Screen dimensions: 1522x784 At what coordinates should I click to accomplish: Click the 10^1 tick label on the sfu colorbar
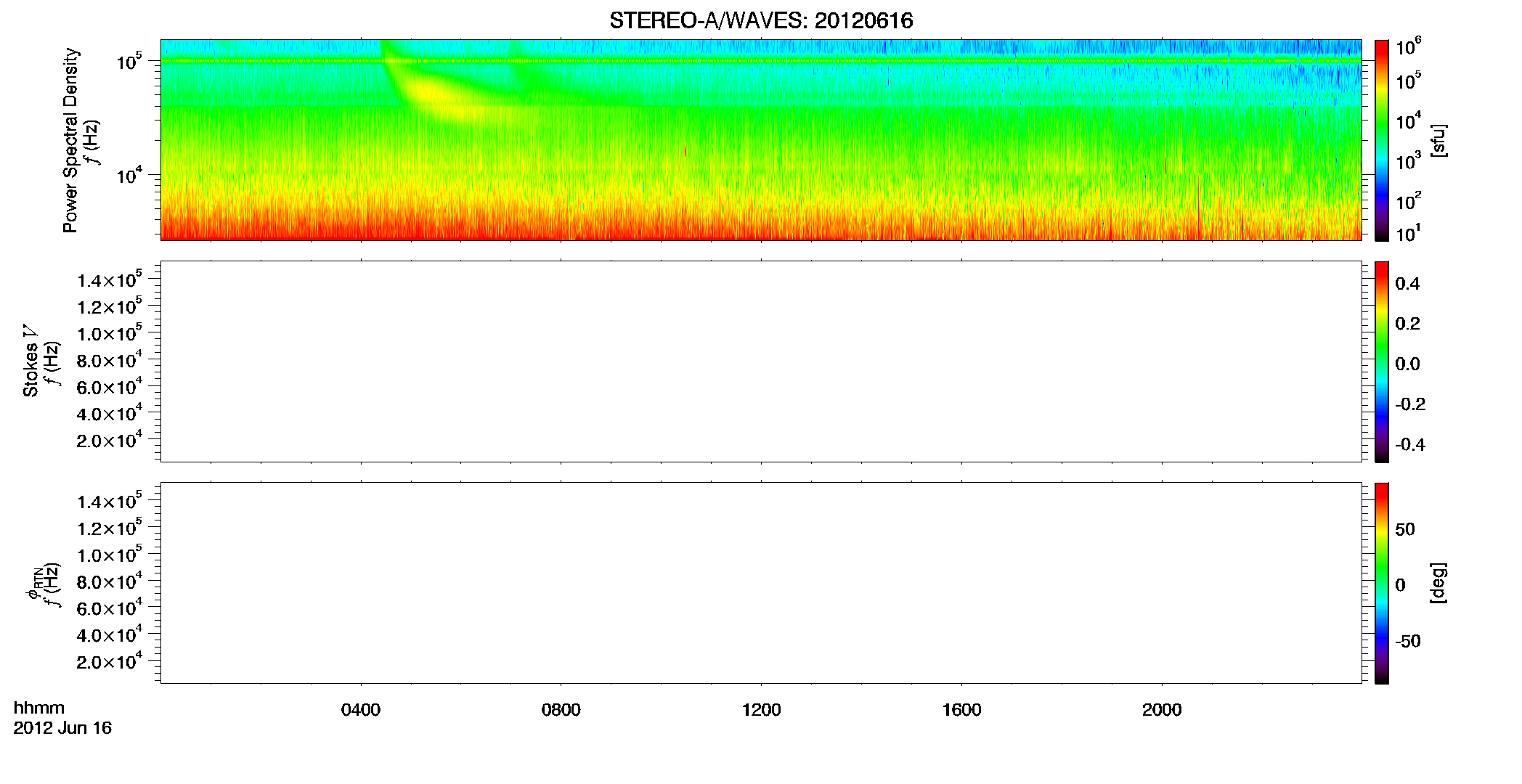1409,232
